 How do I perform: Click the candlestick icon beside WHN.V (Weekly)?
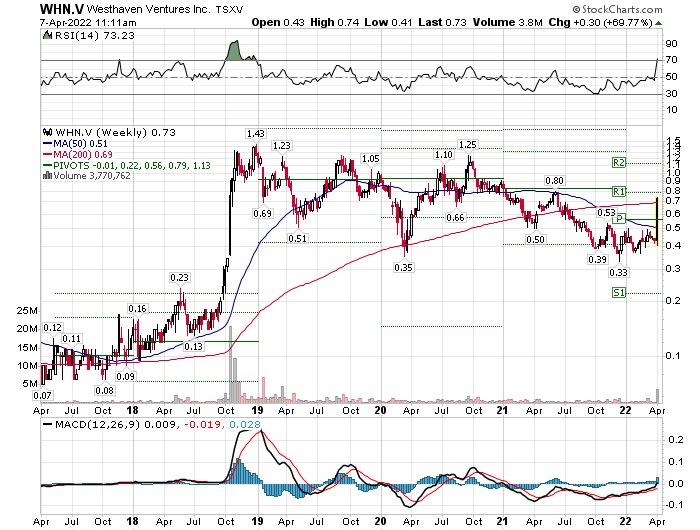[x=47, y=133]
